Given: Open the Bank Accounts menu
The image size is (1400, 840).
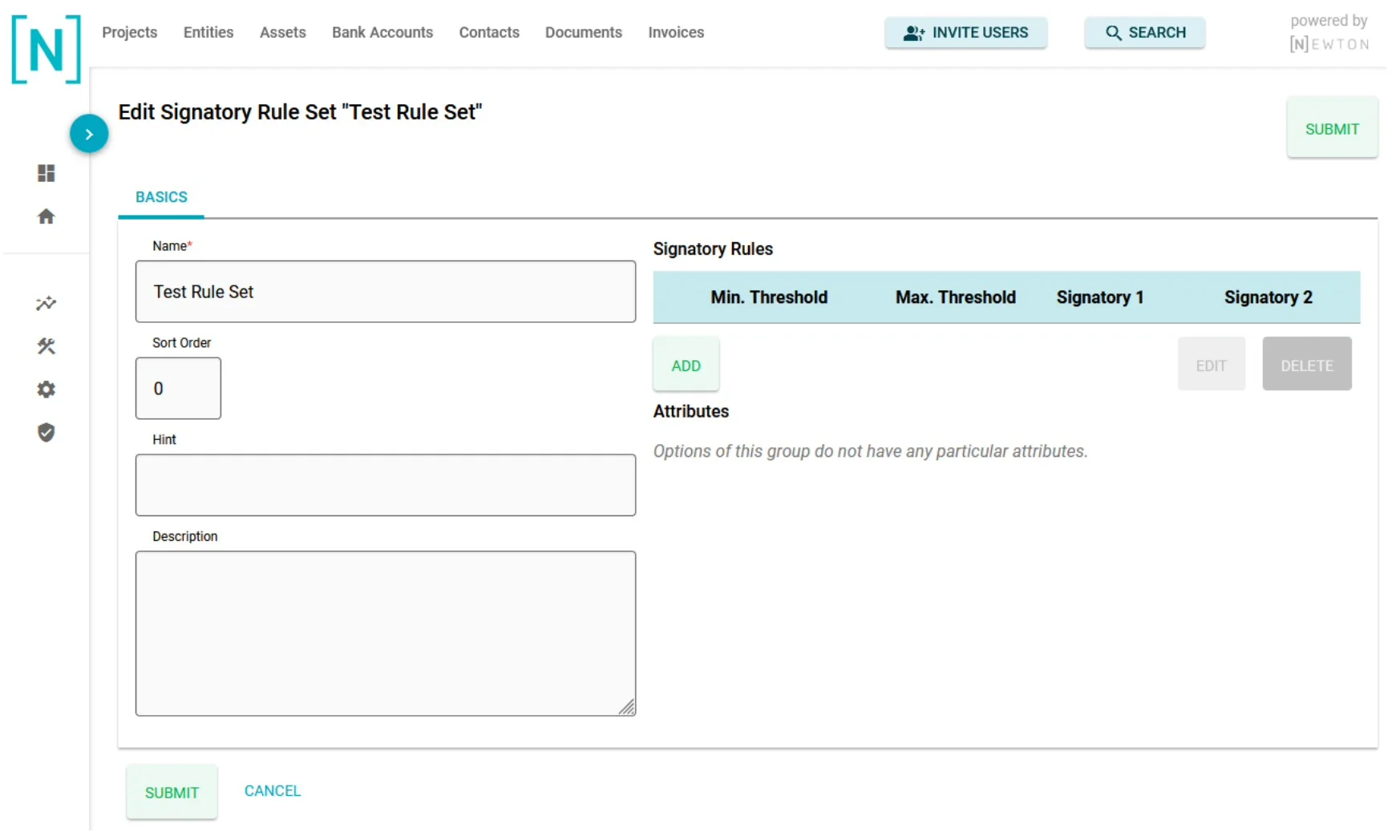Looking at the screenshot, I should click(x=382, y=33).
